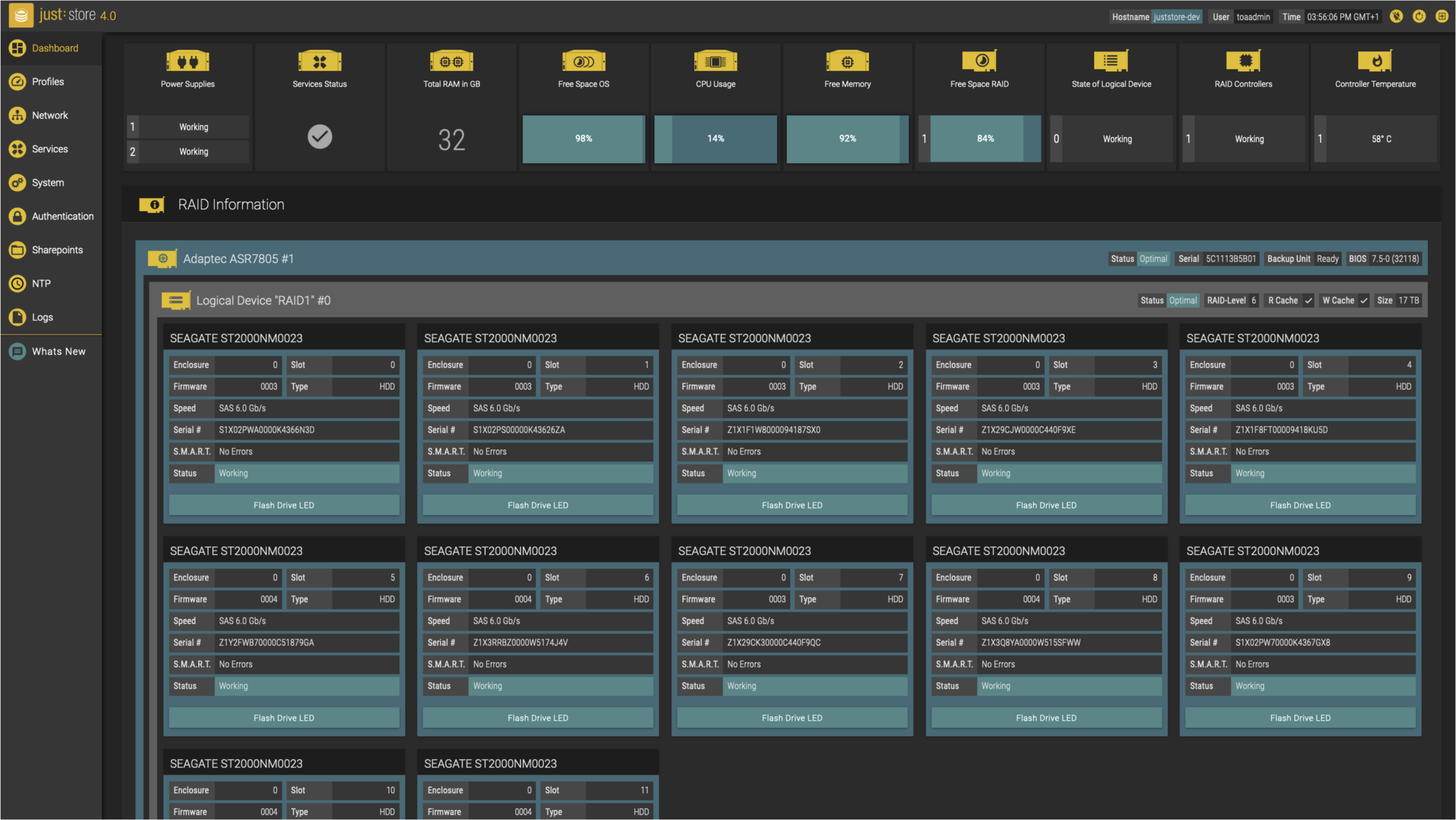Click the just:store logo icon
The height and width of the screenshot is (820, 1456).
pyautogui.click(x=21, y=15)
